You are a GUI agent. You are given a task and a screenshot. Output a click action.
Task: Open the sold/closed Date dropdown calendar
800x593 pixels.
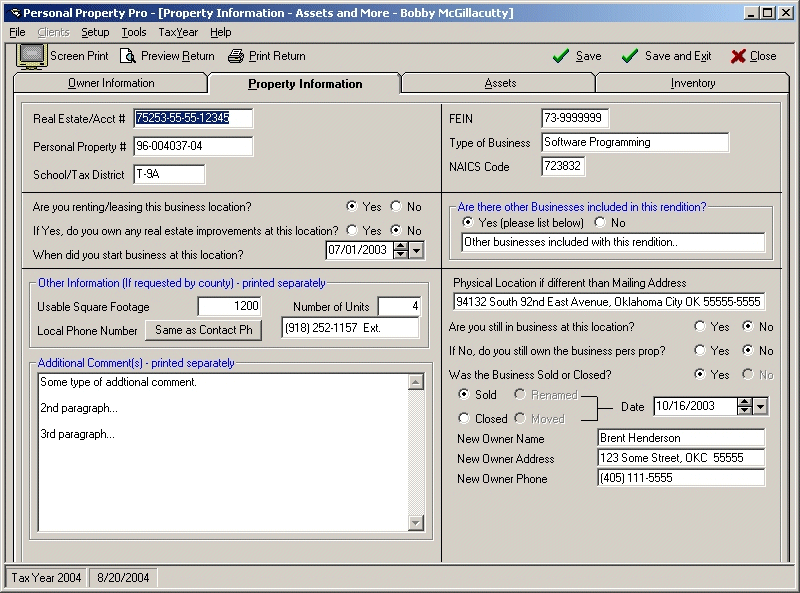click(761, 406)
